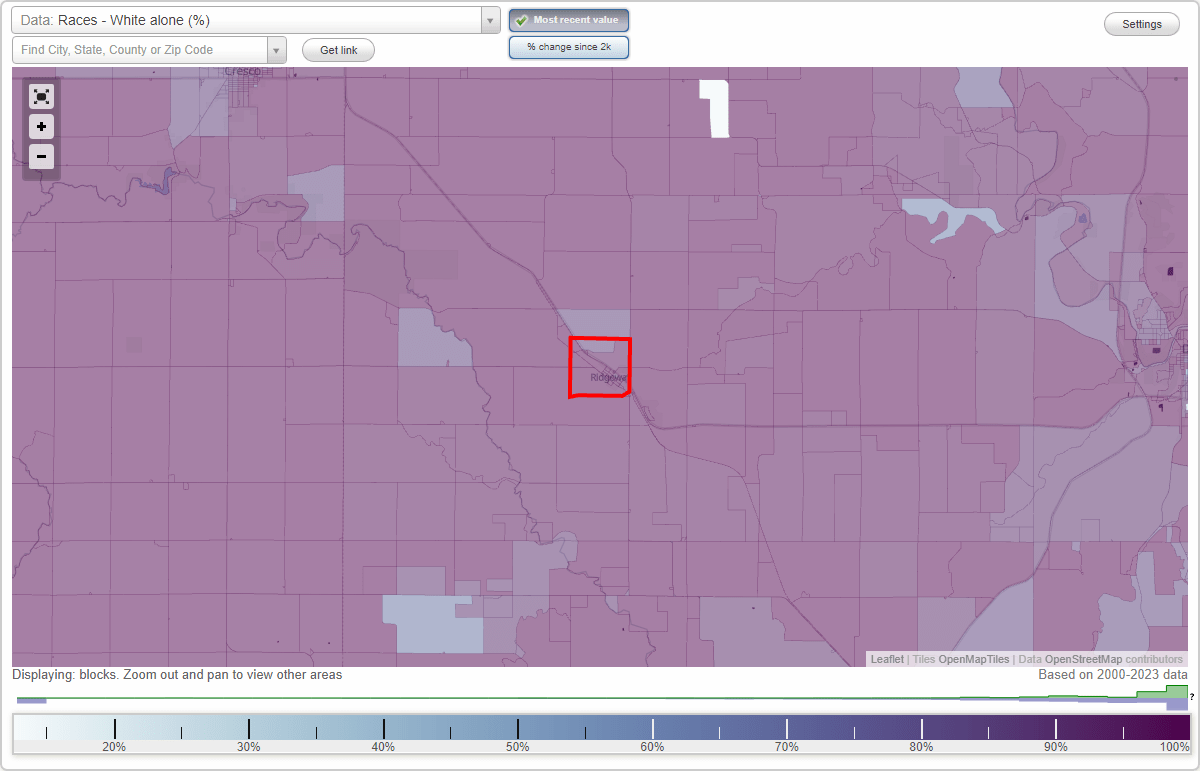Select the red-outlined Ridgeway block
This screenshot has height=771, width=1200.
tap(599, 367)
